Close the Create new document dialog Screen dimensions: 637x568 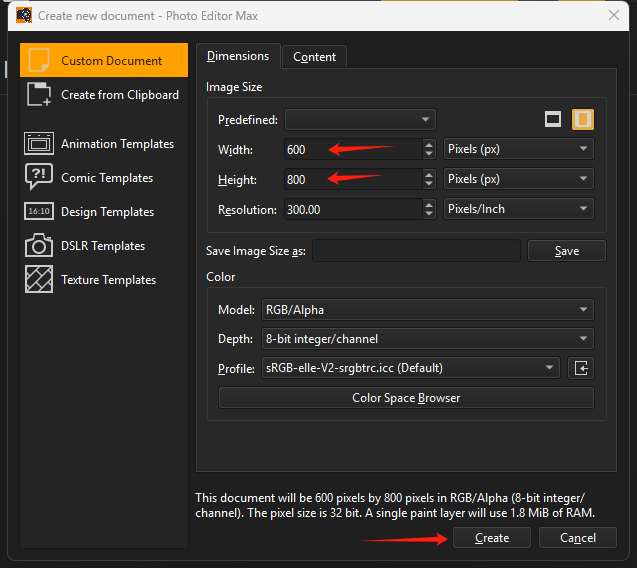click(x=614, y=15)
